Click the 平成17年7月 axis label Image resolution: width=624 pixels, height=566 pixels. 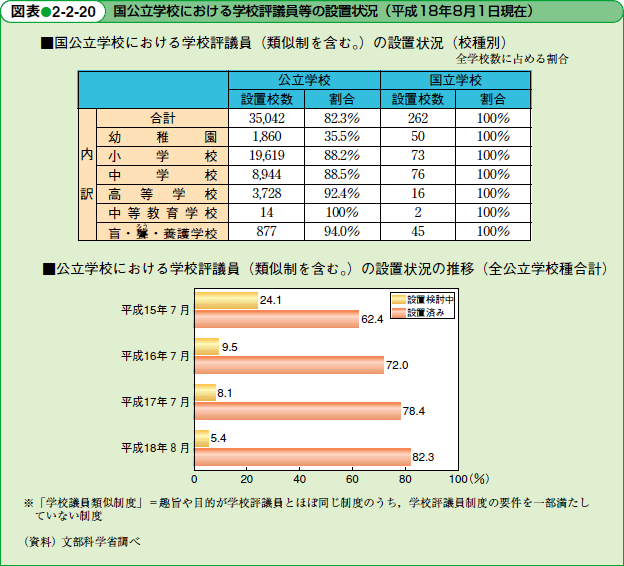click(x=155, y=402)
